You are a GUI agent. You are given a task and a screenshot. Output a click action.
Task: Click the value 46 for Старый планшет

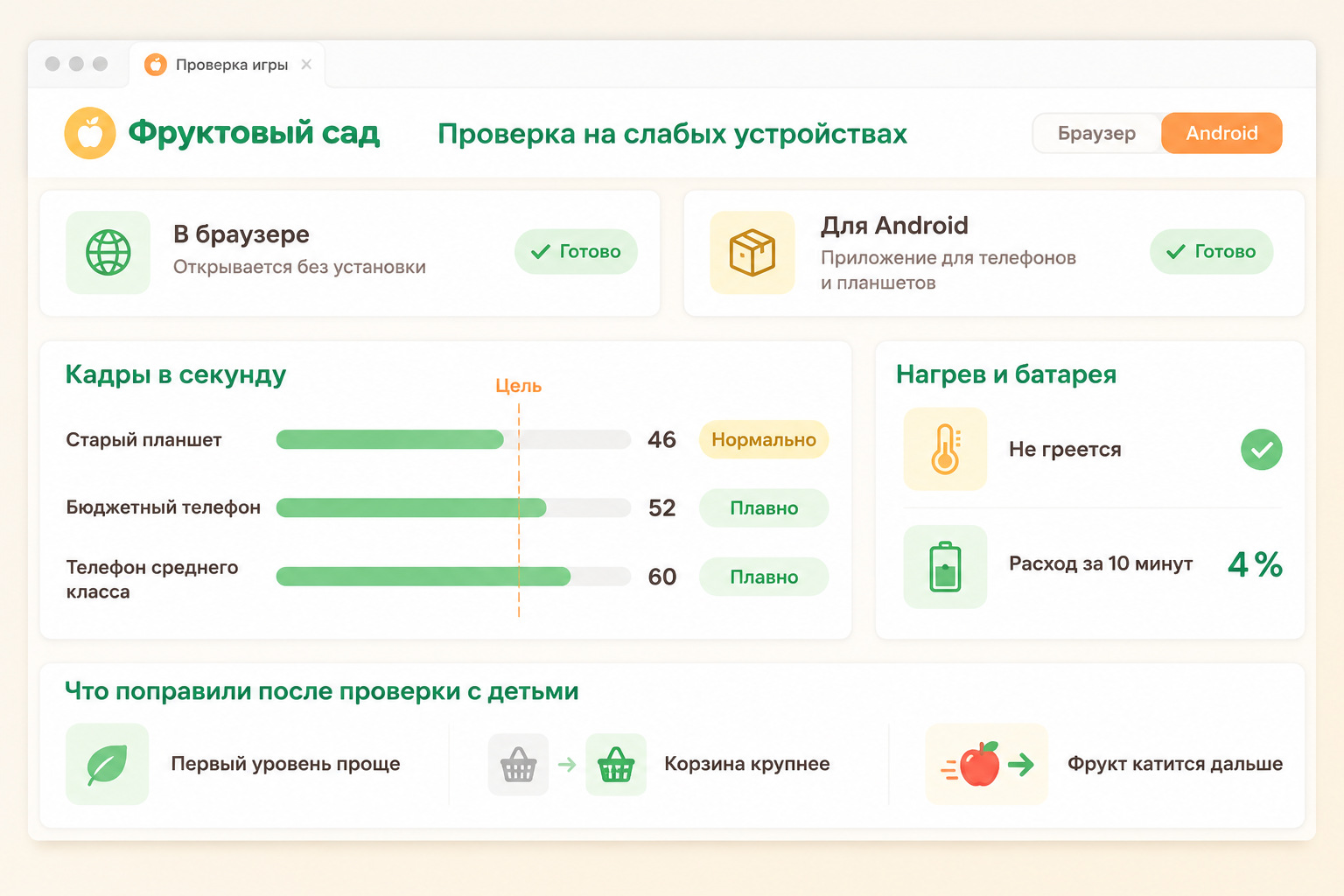[x=661, y=439]
